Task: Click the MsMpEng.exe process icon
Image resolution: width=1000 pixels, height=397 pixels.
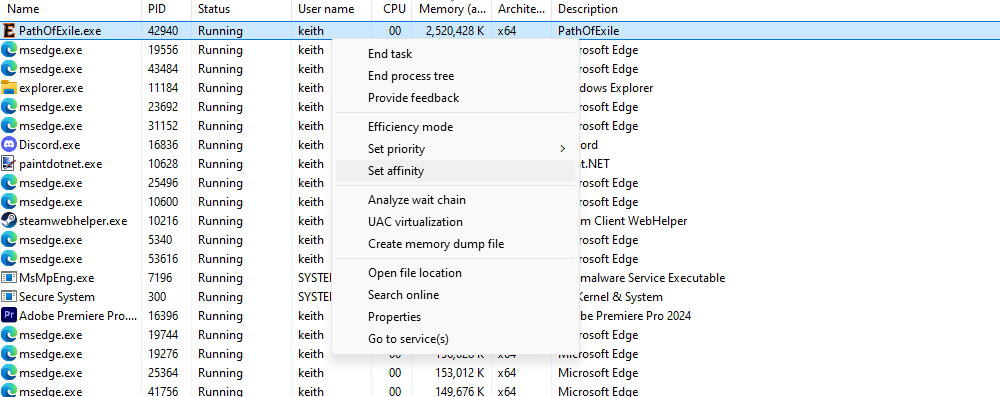Action: coord(9,278)
